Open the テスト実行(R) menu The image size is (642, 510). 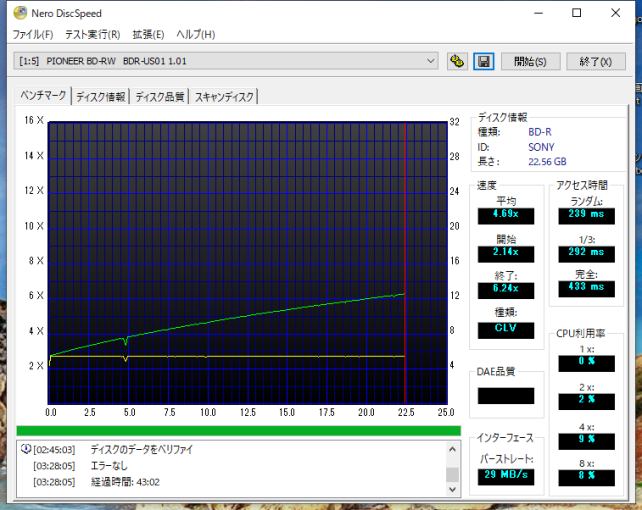pos(93,34)
